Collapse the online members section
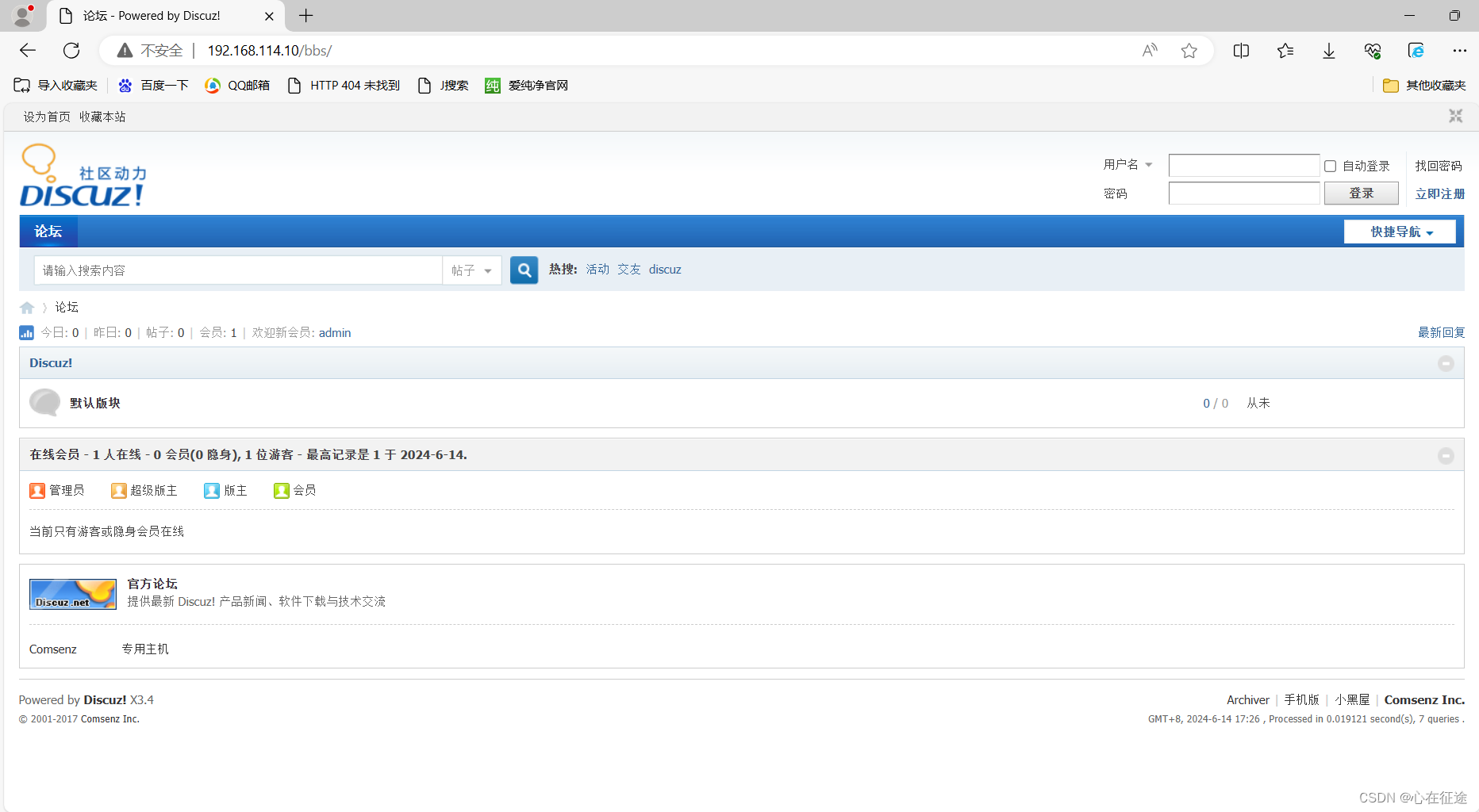 click(x=1446, y=456)
